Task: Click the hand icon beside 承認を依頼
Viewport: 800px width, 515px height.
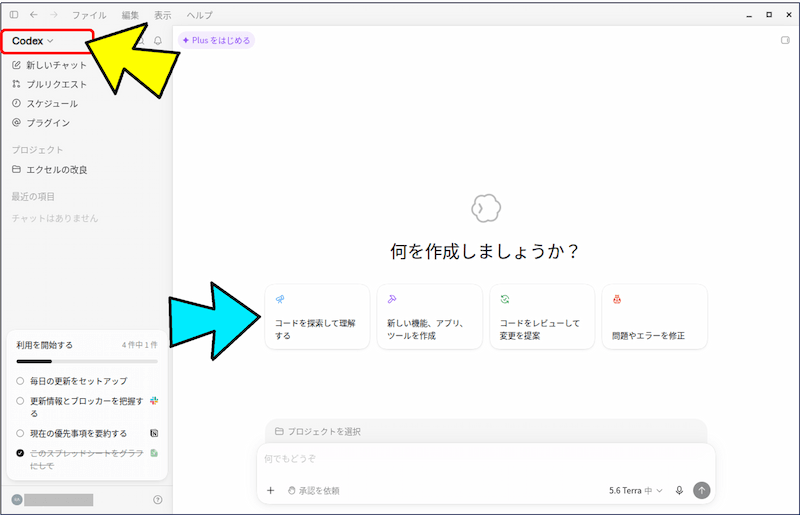Action: [292, 491]
